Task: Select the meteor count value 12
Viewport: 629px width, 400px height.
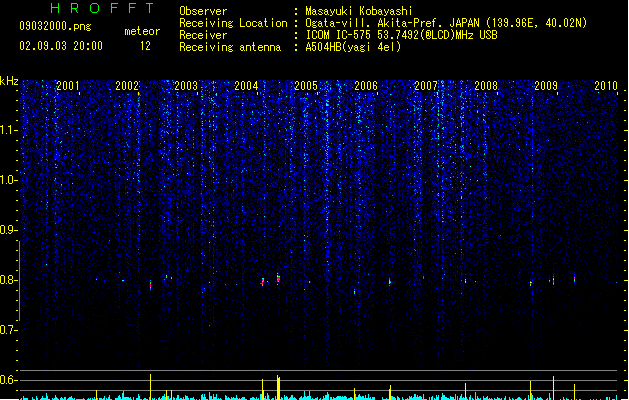Action: tap(145, 46)
